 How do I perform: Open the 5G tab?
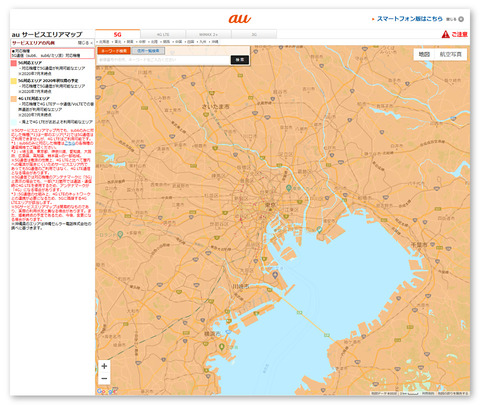pyautogui.click(x=118, y=34)
